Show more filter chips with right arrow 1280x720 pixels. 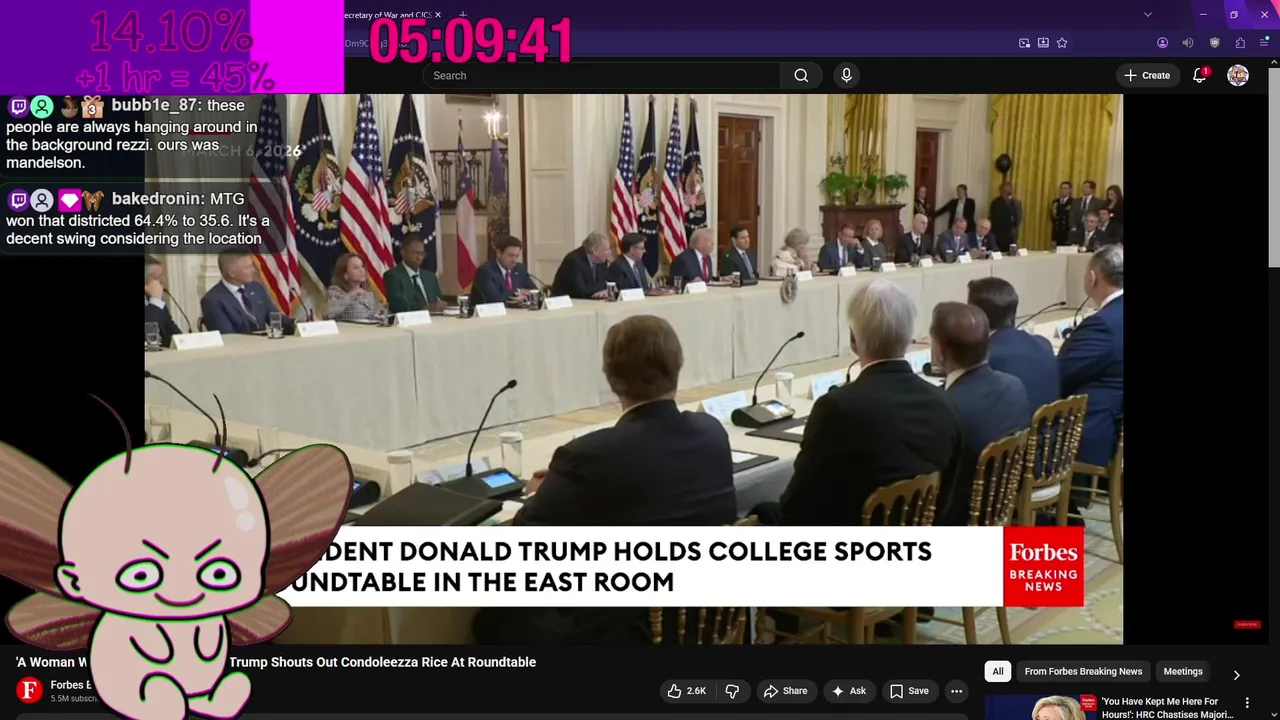[x=1236, y=674]
